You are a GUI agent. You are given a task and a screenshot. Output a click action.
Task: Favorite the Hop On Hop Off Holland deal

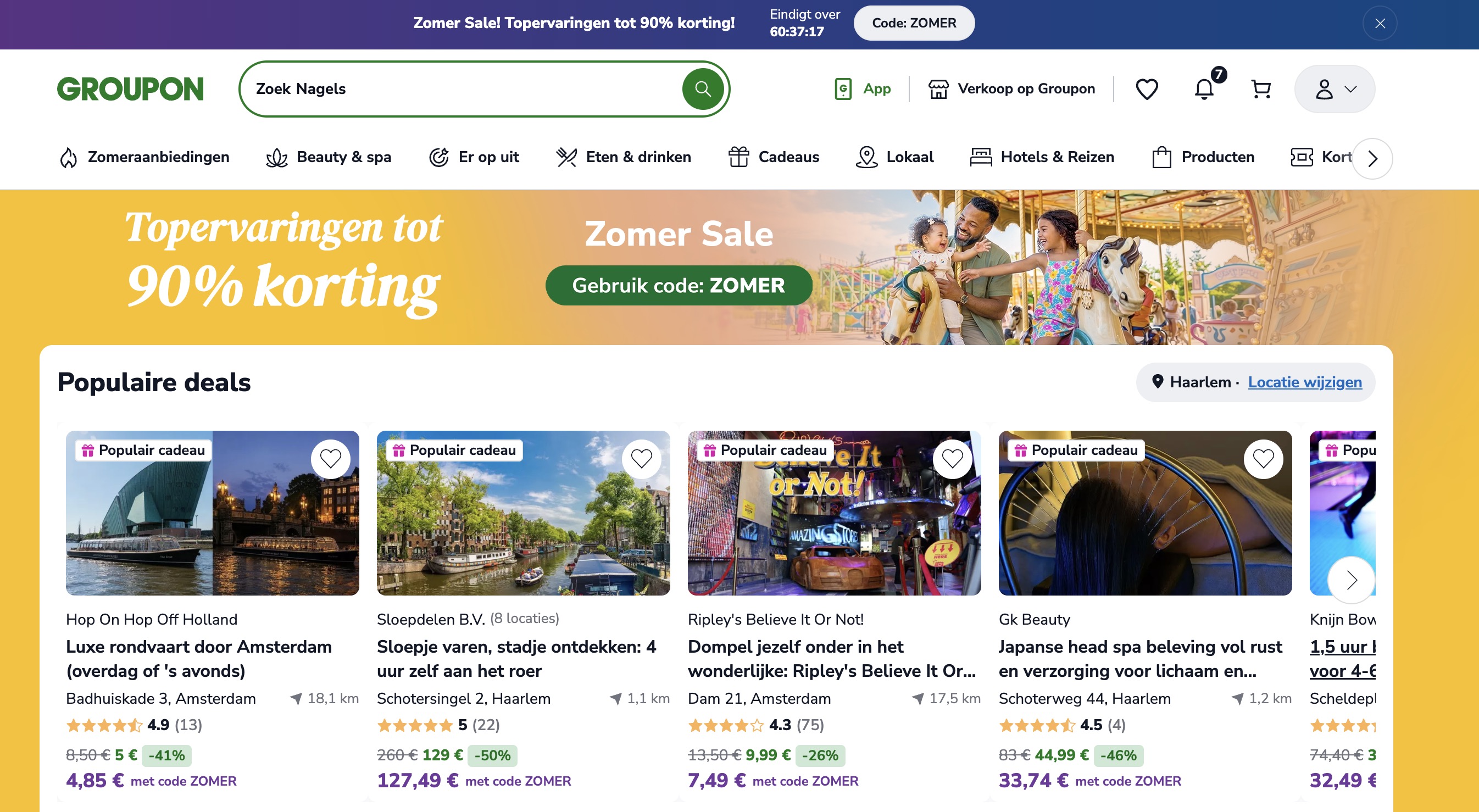point(331,459)
